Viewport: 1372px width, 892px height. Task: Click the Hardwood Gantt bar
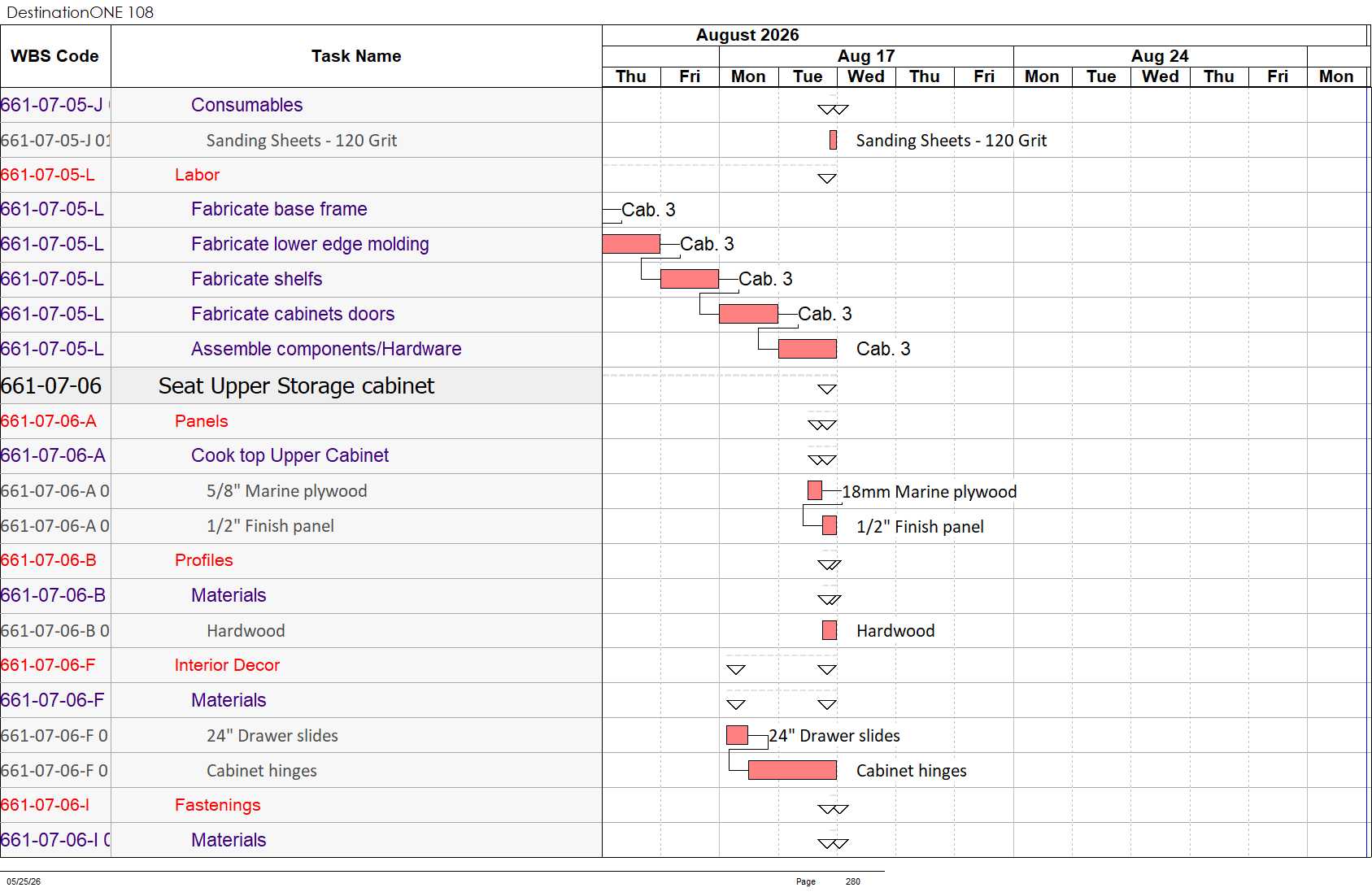(x=830, y=630)
